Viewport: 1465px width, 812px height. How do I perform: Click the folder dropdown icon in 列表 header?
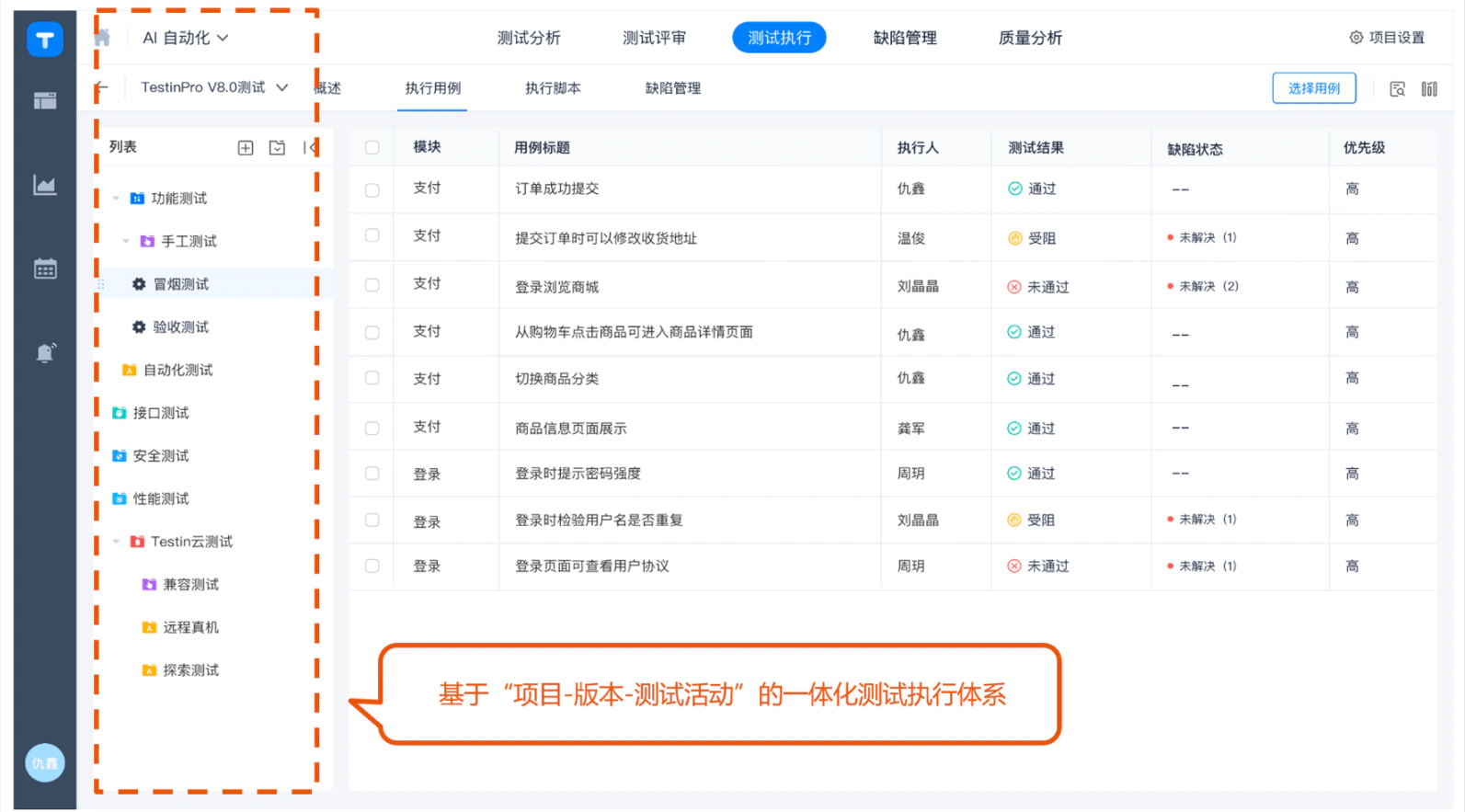[277, 147]
